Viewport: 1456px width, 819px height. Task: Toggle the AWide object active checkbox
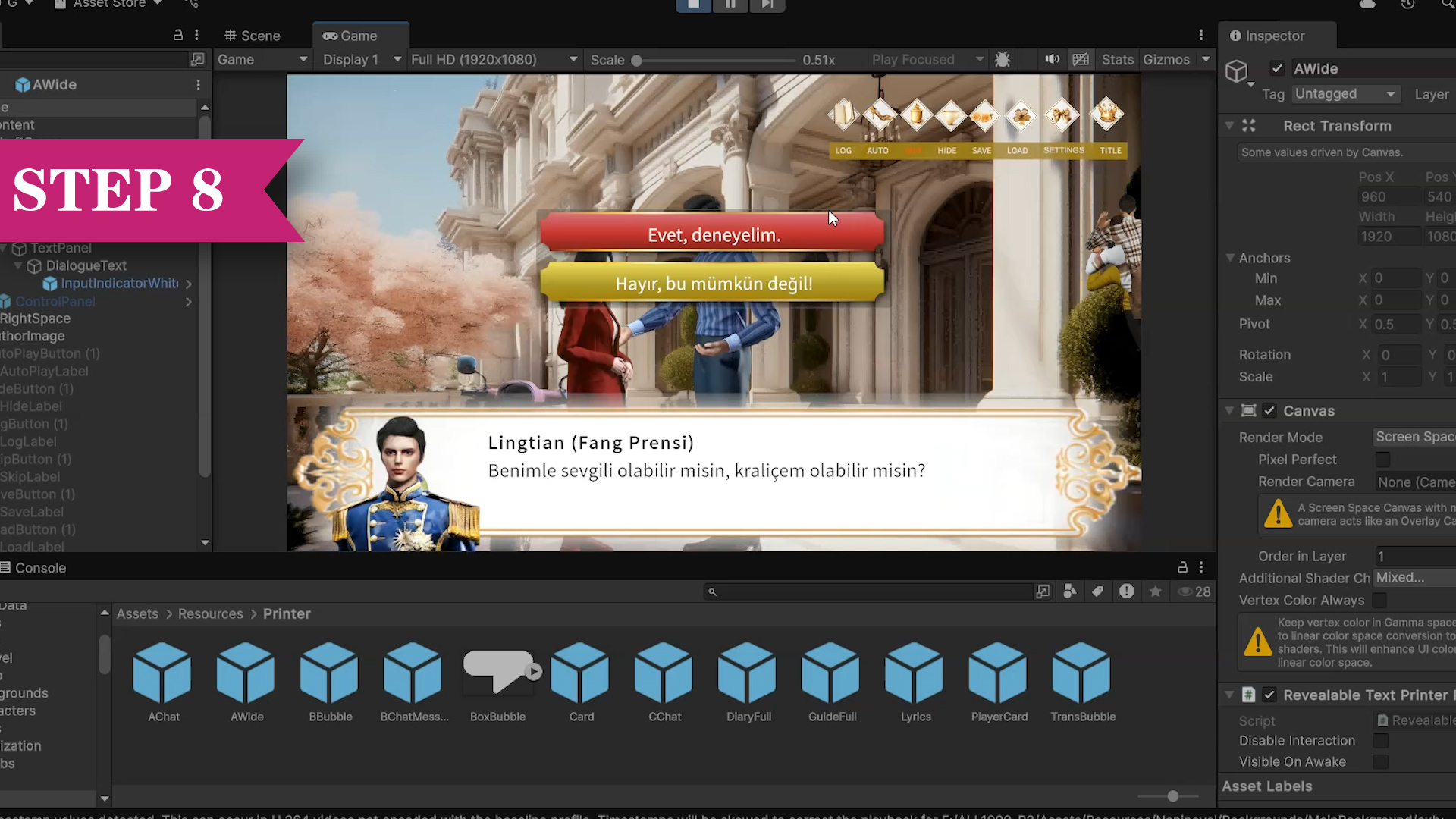click(1278, 69)
